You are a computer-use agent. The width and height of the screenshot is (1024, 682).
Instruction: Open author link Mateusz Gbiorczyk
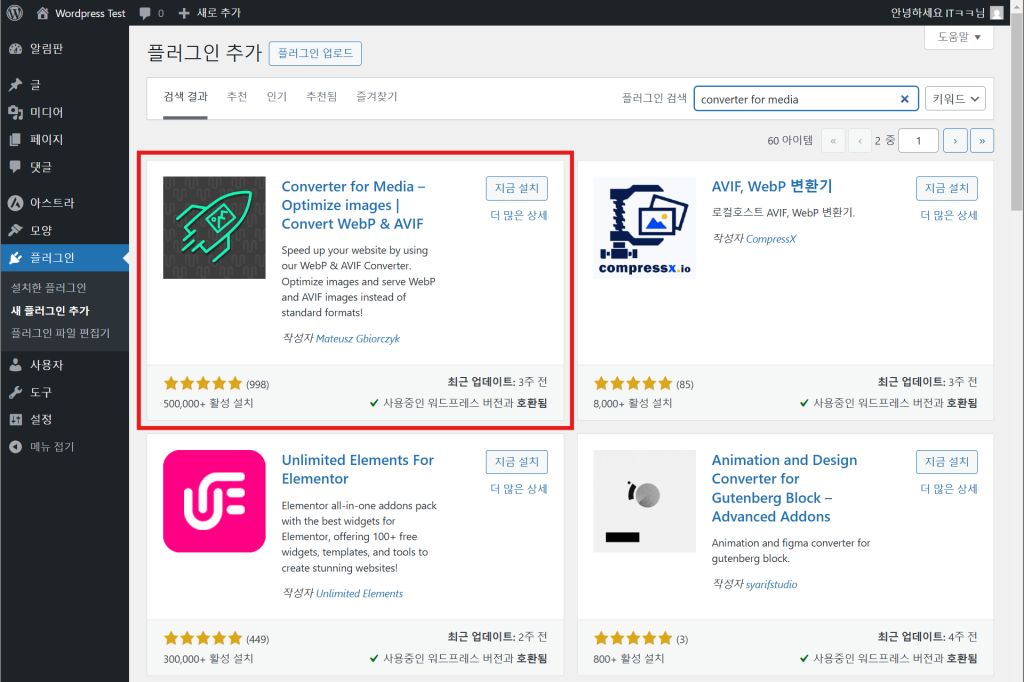point(358,339)
